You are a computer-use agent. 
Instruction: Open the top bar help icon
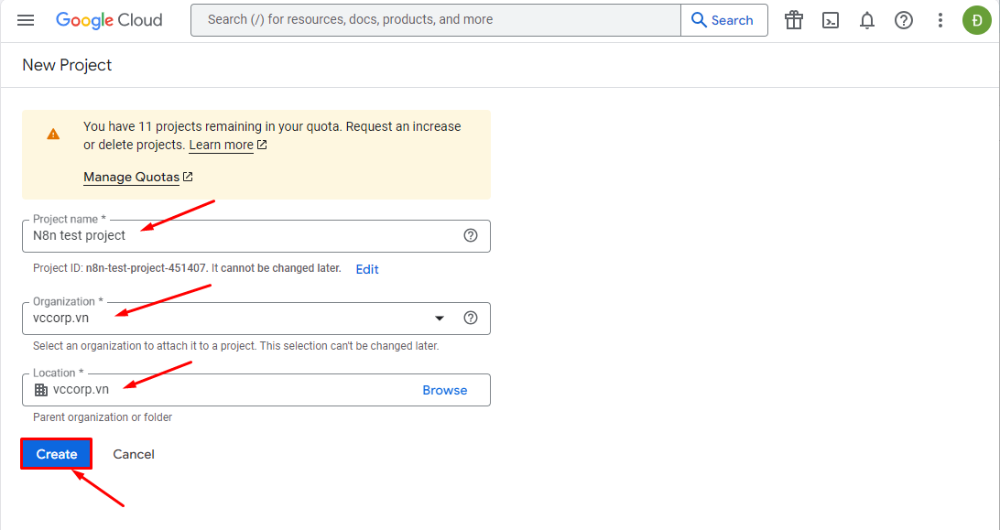point(904,20)
